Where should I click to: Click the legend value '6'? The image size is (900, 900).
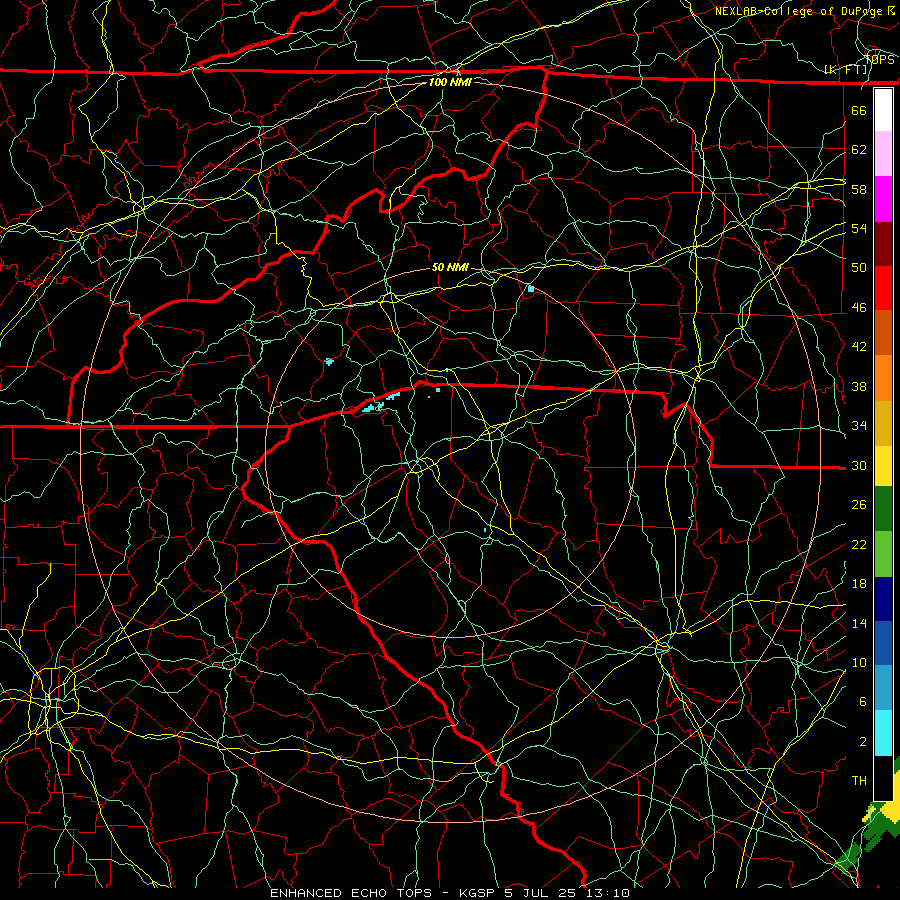(863, 702)
